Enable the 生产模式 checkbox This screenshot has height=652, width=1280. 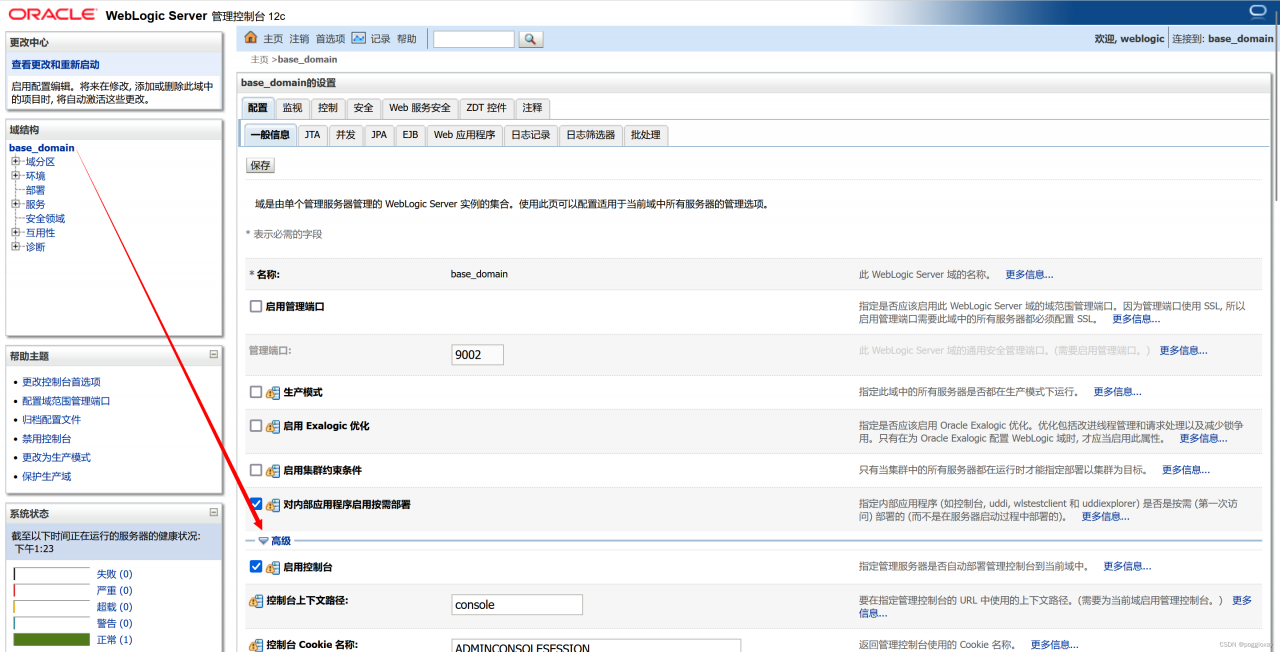(256, 392)
